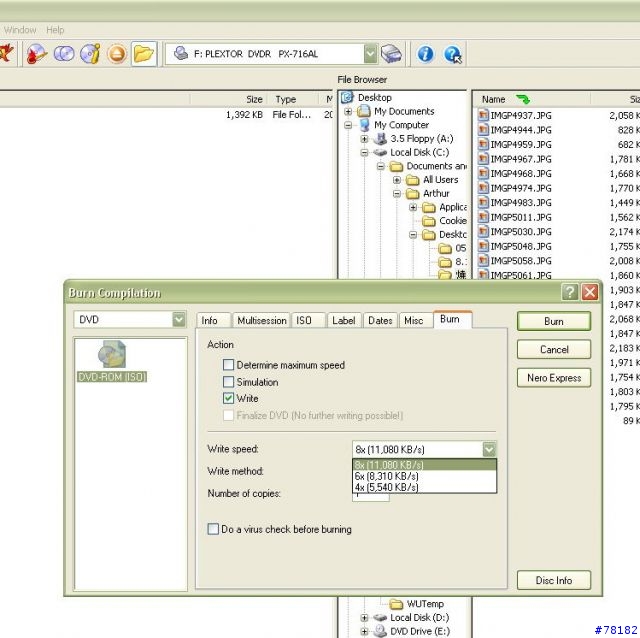This screenshot has width=640, height=638.
Task: Select file IMGP5011.JPG
Action: pyautogui.click(x=520, y=217)
